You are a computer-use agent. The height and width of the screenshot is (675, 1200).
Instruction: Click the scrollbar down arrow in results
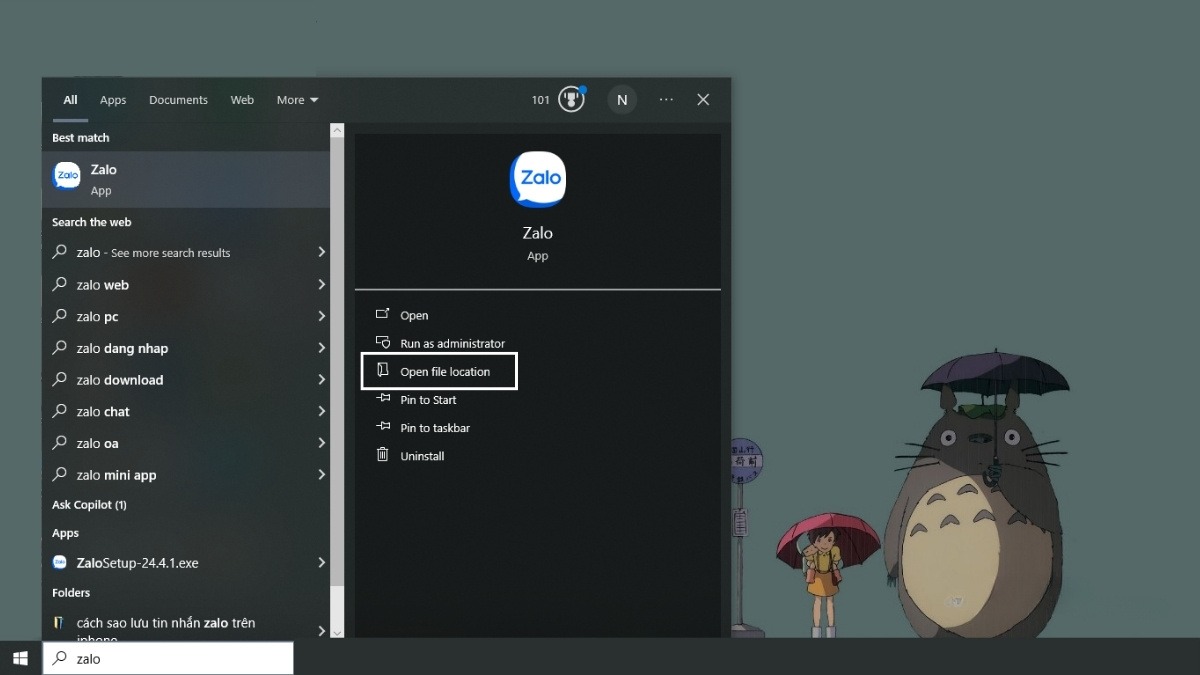click(x=337, y=631)
